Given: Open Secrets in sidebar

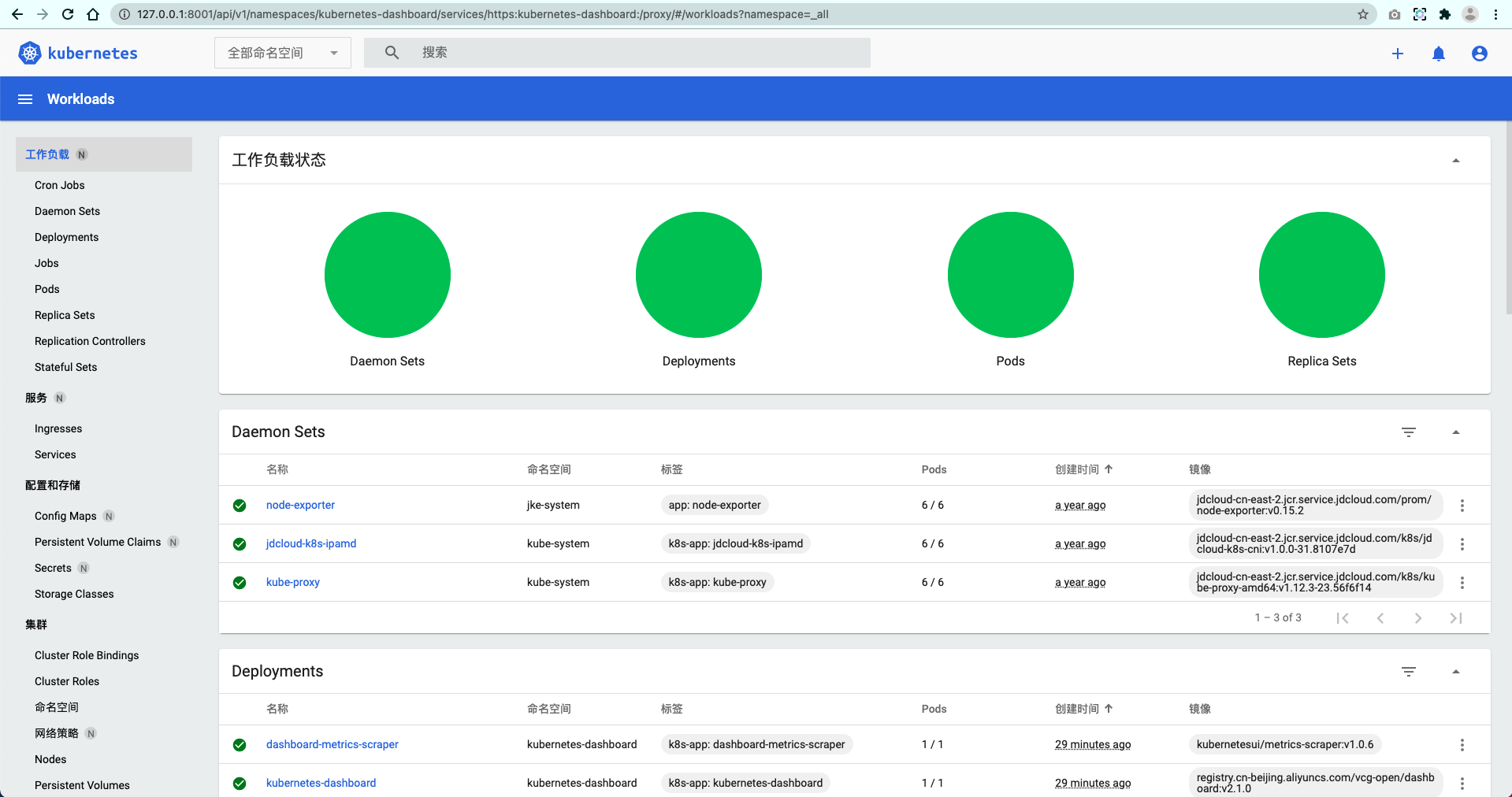Looking at the screenshot, I should point(53,568).
